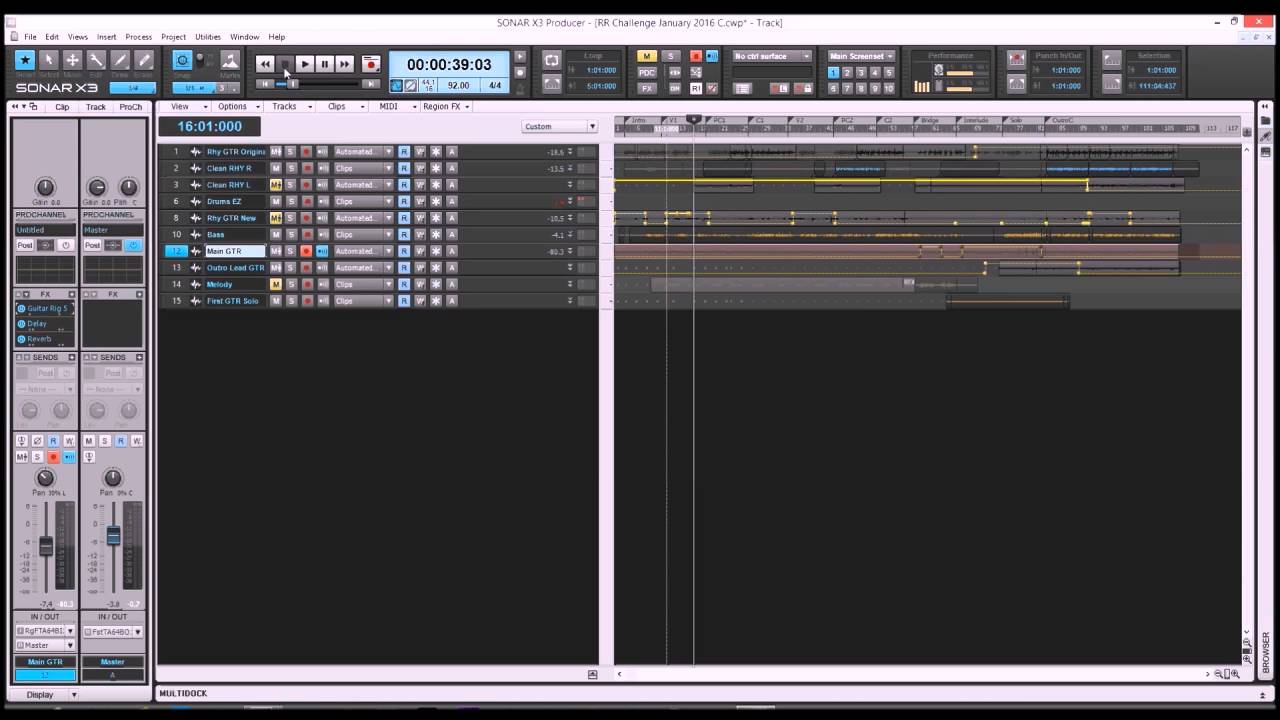Toggle Loop on/off in Loop module
The width and height of the screenshot is (1280, 720).
pos(552,60)
